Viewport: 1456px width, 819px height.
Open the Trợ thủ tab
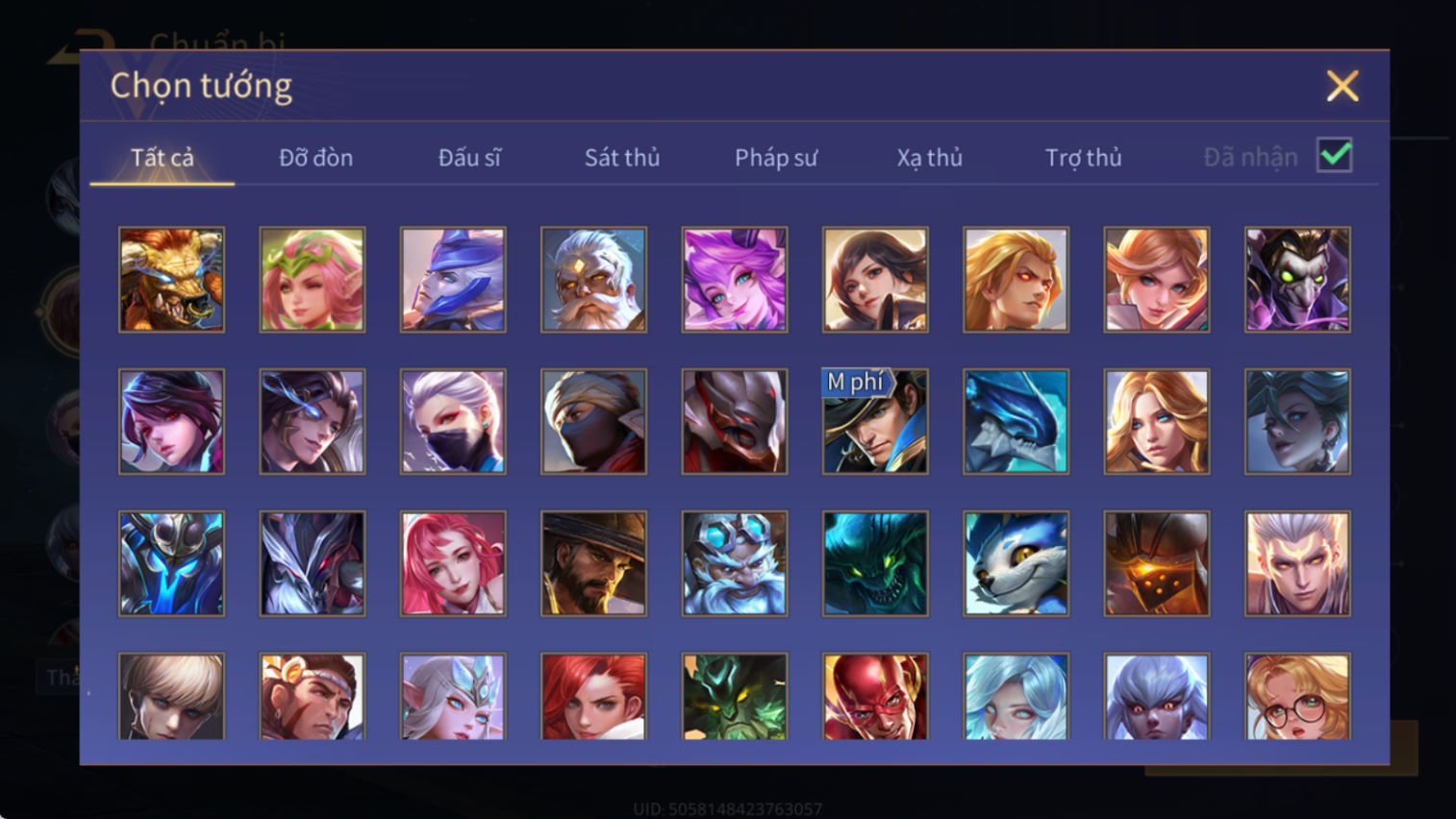tap(1084, 158)
